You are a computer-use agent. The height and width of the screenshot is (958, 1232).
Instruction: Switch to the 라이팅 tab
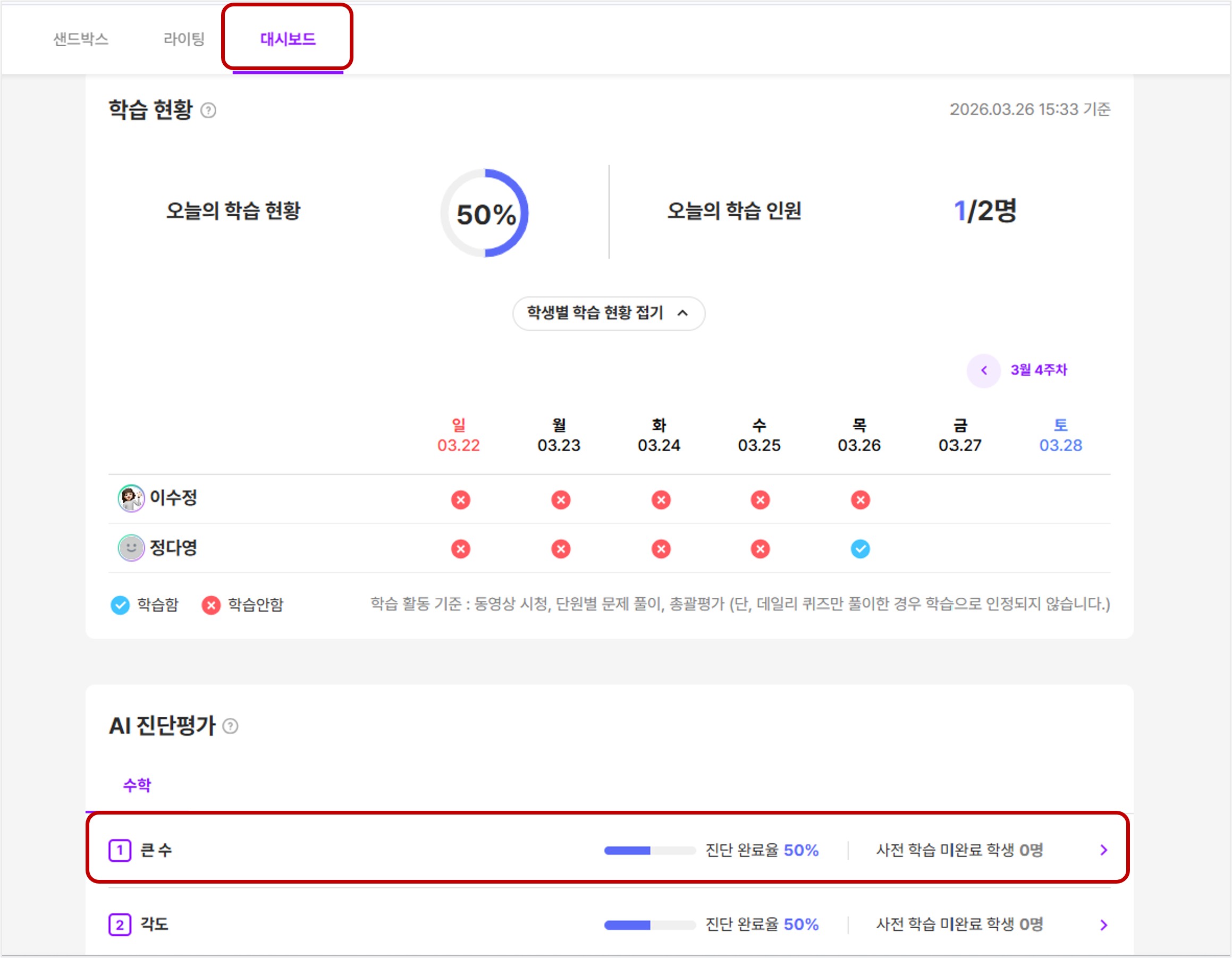pyautogui.click(x=184, y=39)
